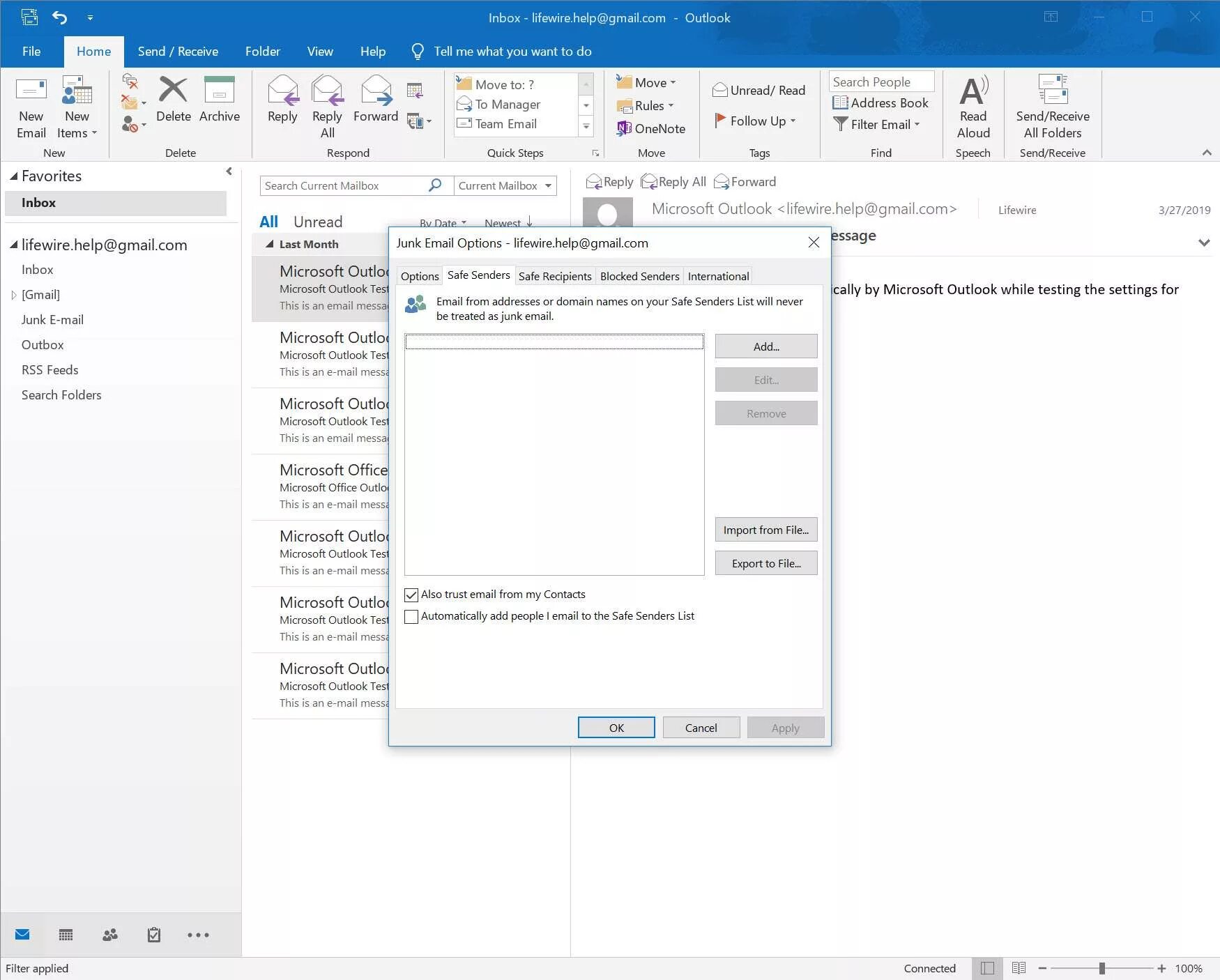Expand the [Gmail] folder

13,295
